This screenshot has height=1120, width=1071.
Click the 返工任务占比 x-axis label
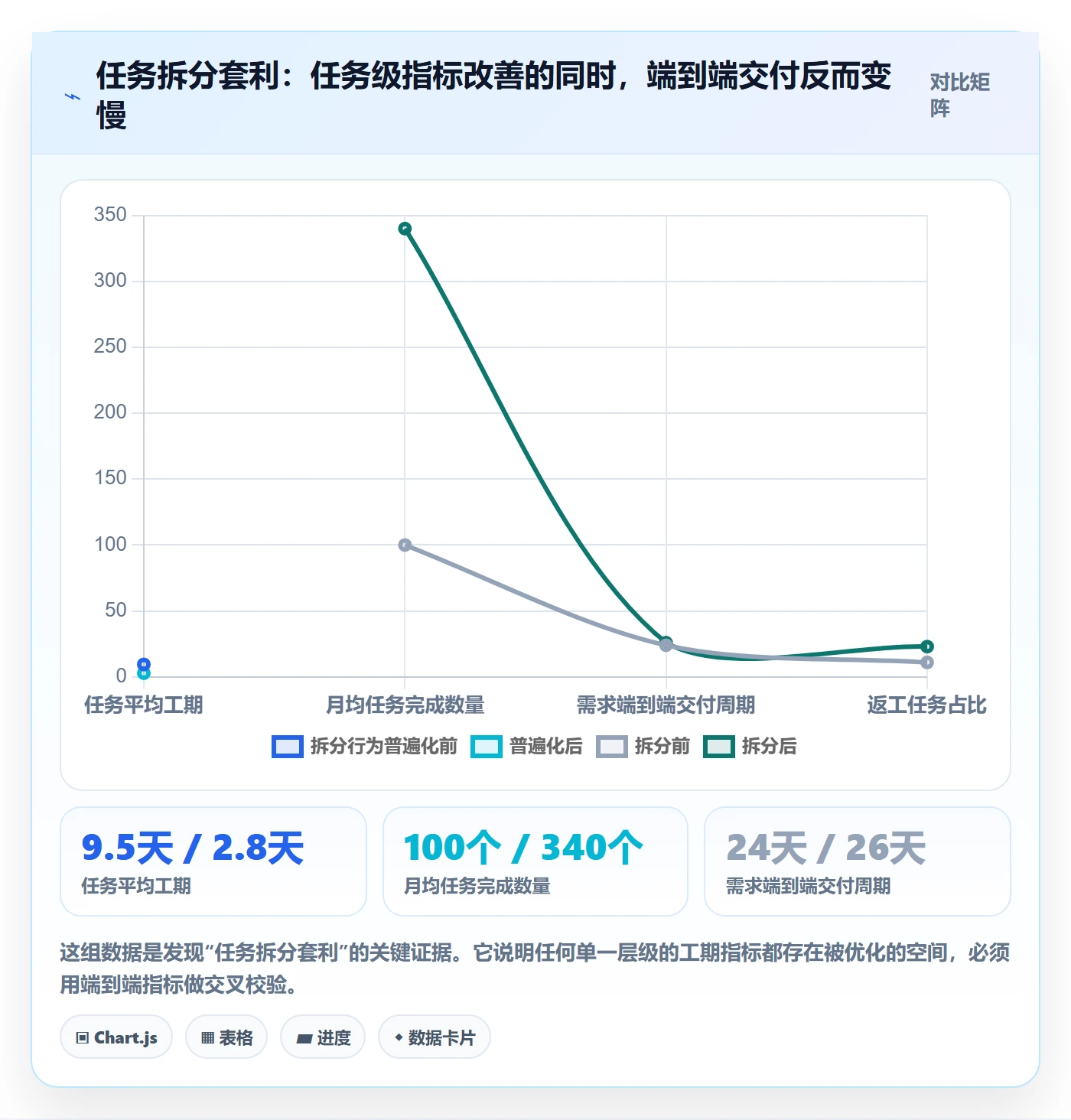(x=927, y=705)
